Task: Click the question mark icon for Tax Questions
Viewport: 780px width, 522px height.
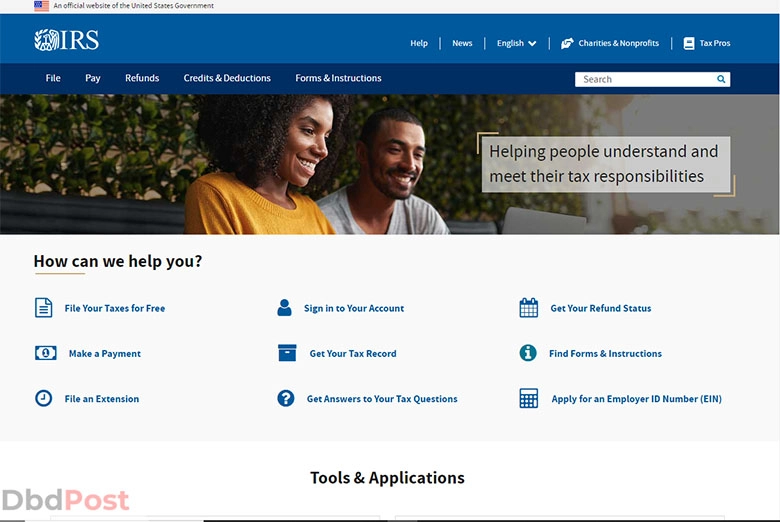Action: (286, 398)
